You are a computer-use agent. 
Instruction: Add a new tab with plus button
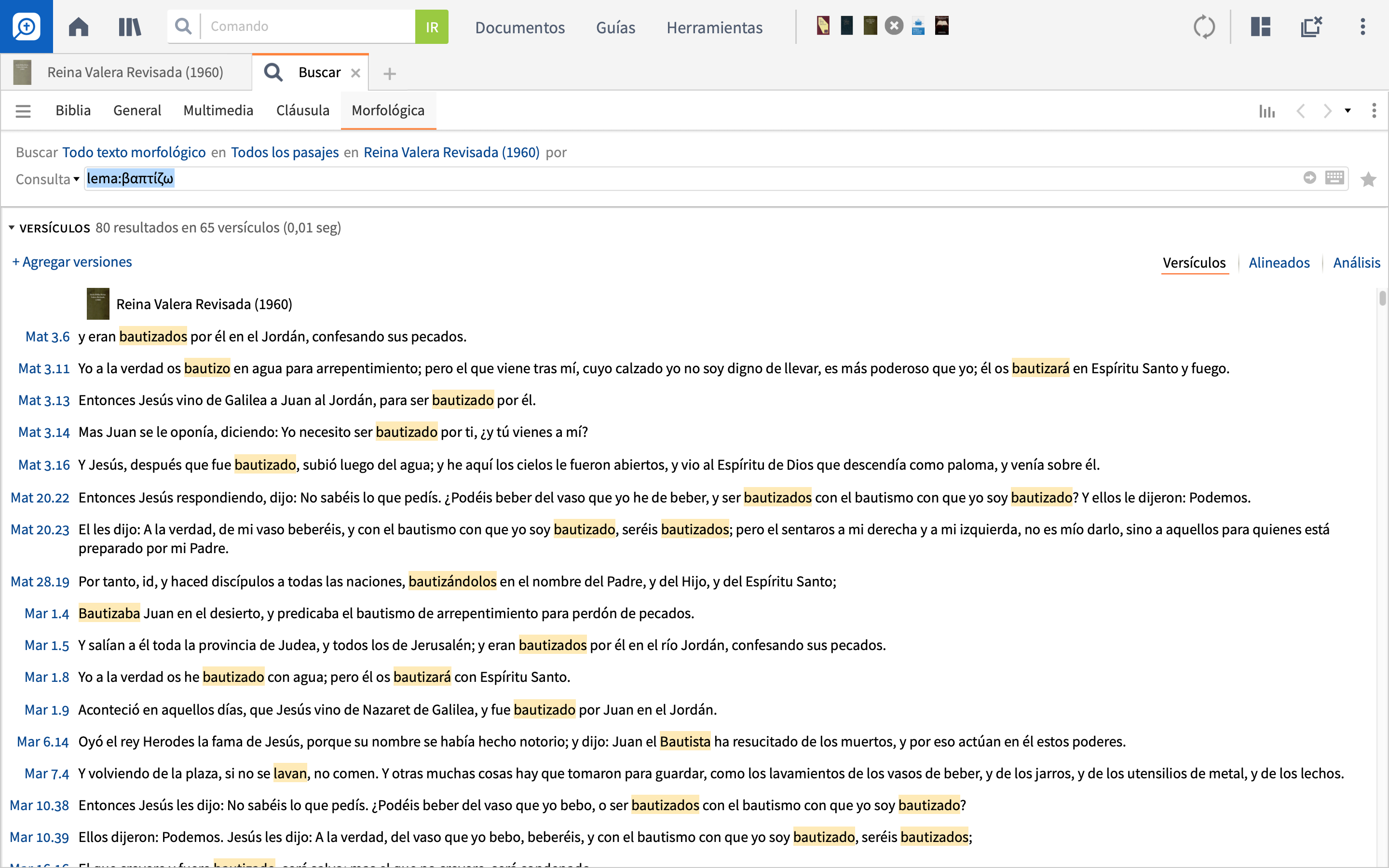[389, 73]
